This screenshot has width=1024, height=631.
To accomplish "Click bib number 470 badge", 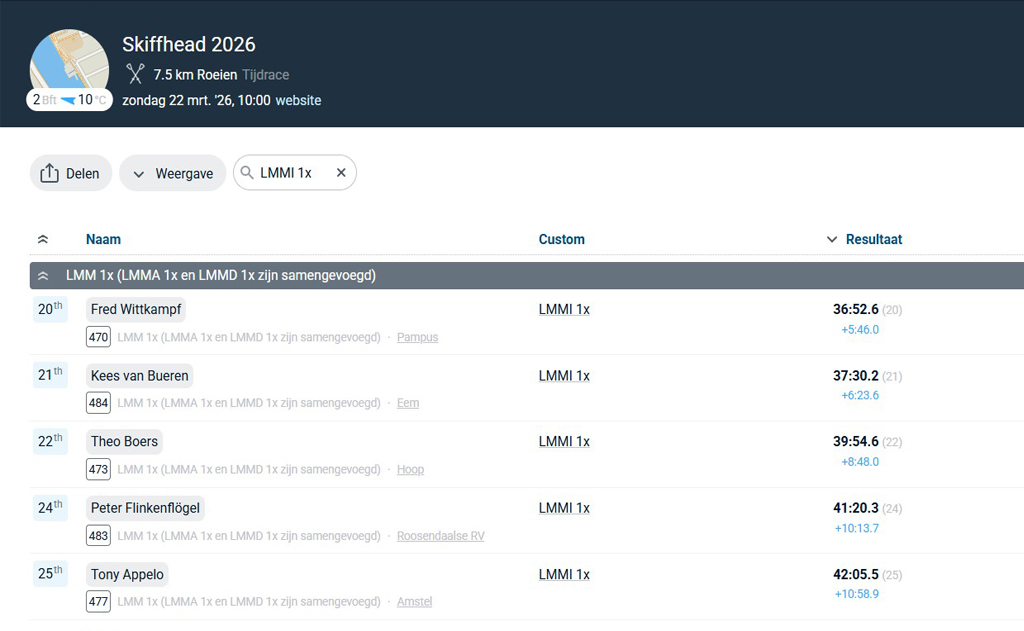I will pyautogui.click(x=98, y=337).
